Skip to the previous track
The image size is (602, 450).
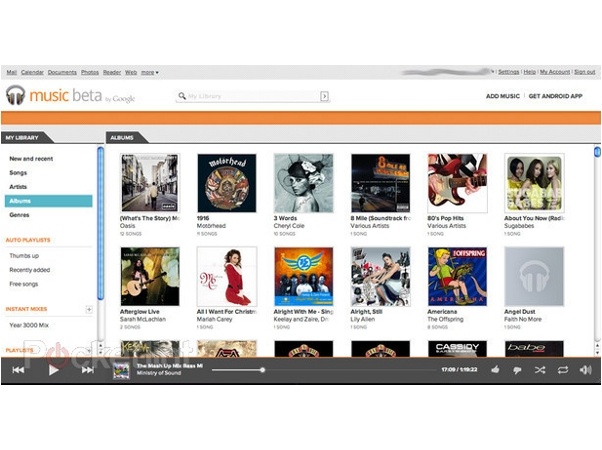point(18,370)
